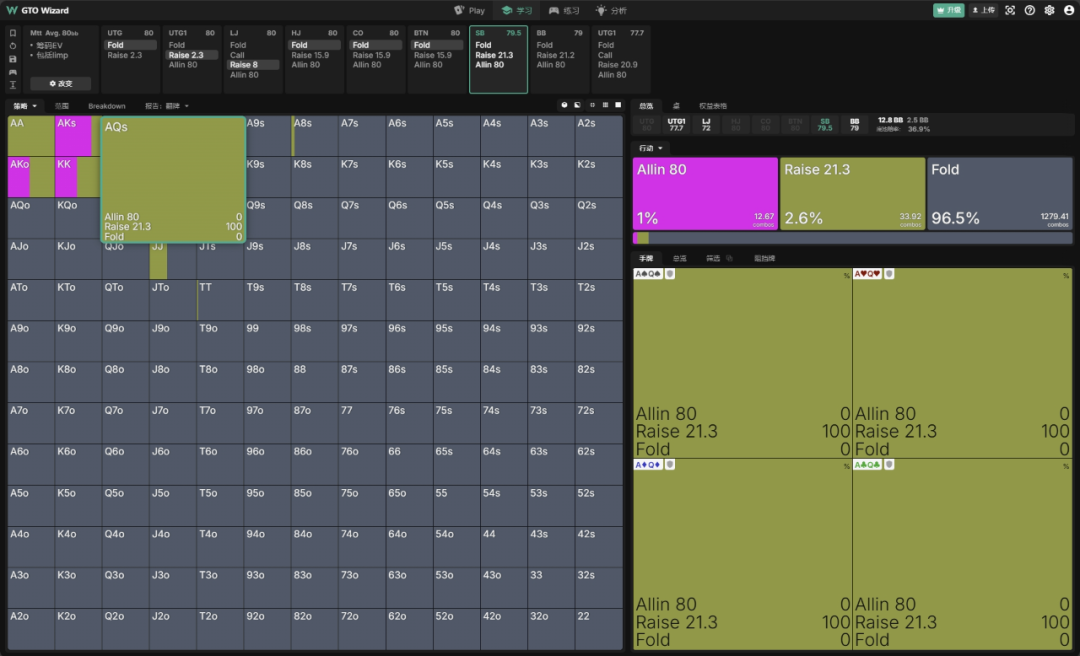The width and height of the screenshot is (1080, 656).
Task: Toggle the % display on A♦Q♦ card
Action: tap(847, 467)
